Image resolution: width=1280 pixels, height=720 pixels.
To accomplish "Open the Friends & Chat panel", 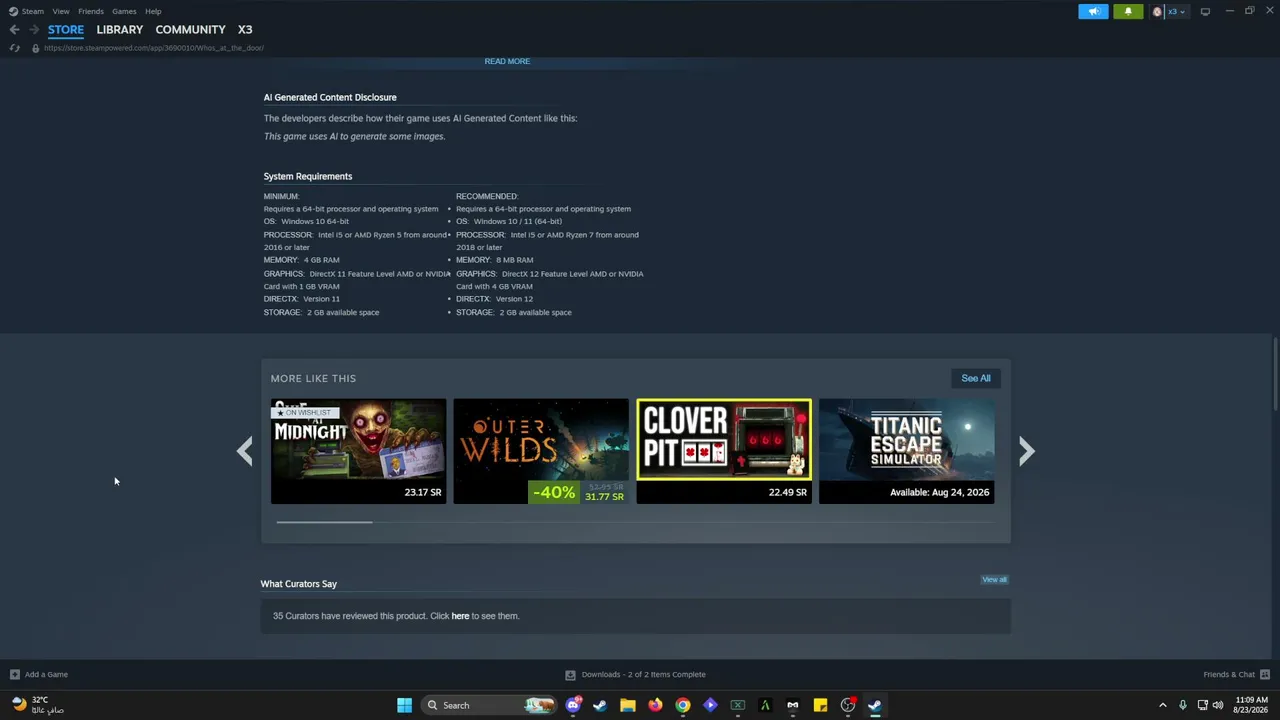I will tap(1236, 674).
